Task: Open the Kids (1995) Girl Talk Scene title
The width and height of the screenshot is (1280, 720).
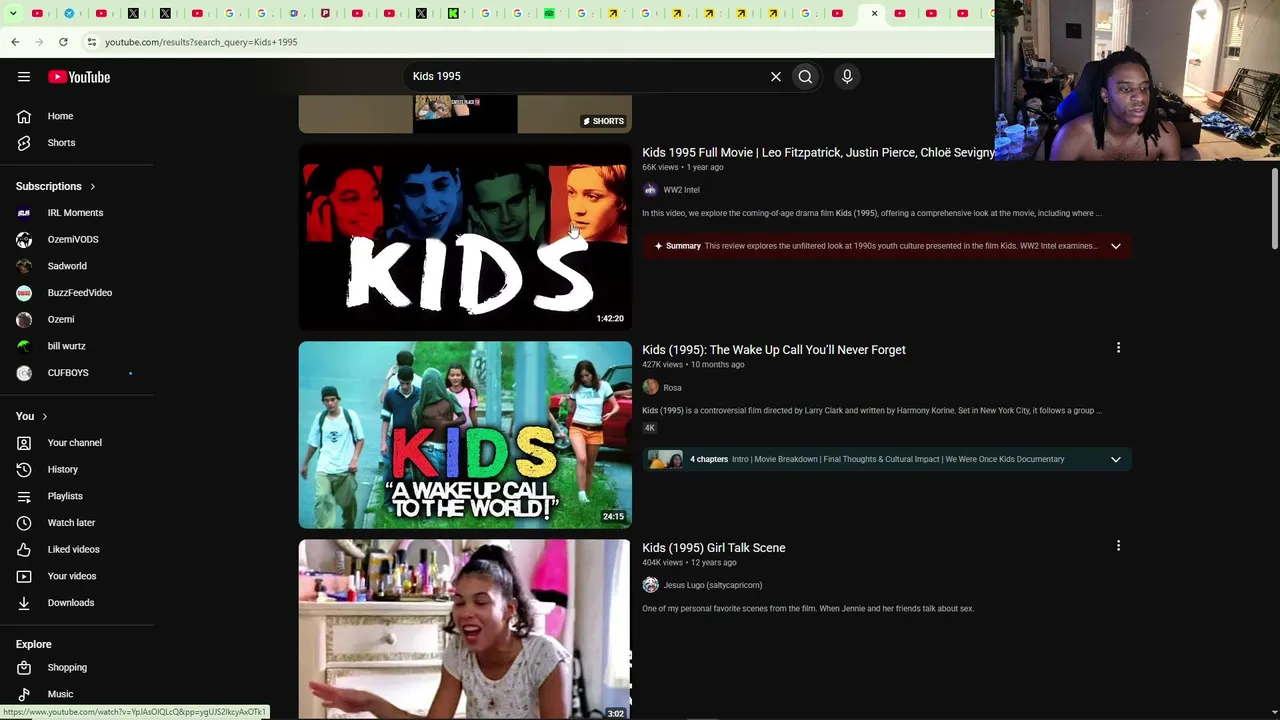Action: pyautogui.click(x=714, y=548)
